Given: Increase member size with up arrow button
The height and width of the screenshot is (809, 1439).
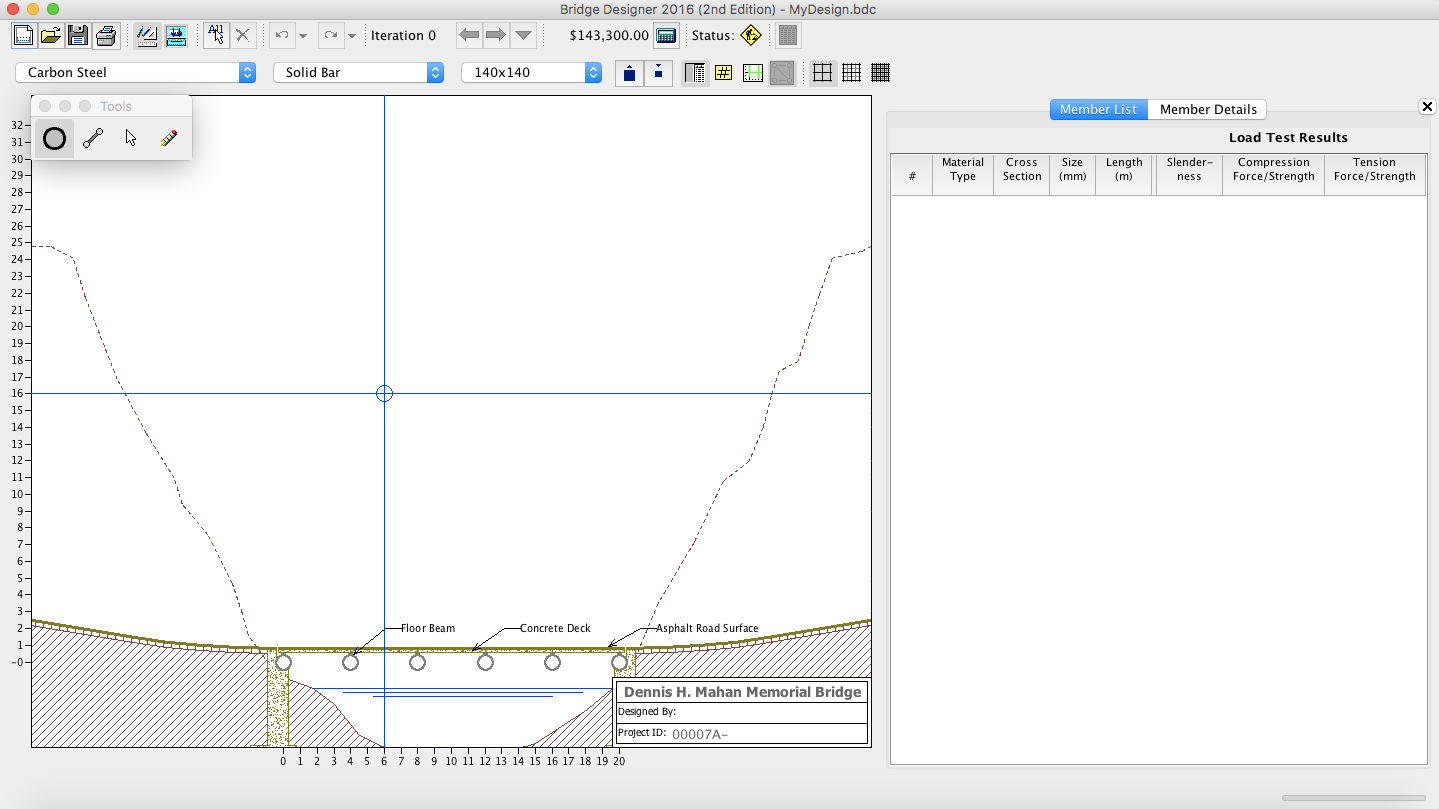Looking at the screenshot, I should point(629,73).
